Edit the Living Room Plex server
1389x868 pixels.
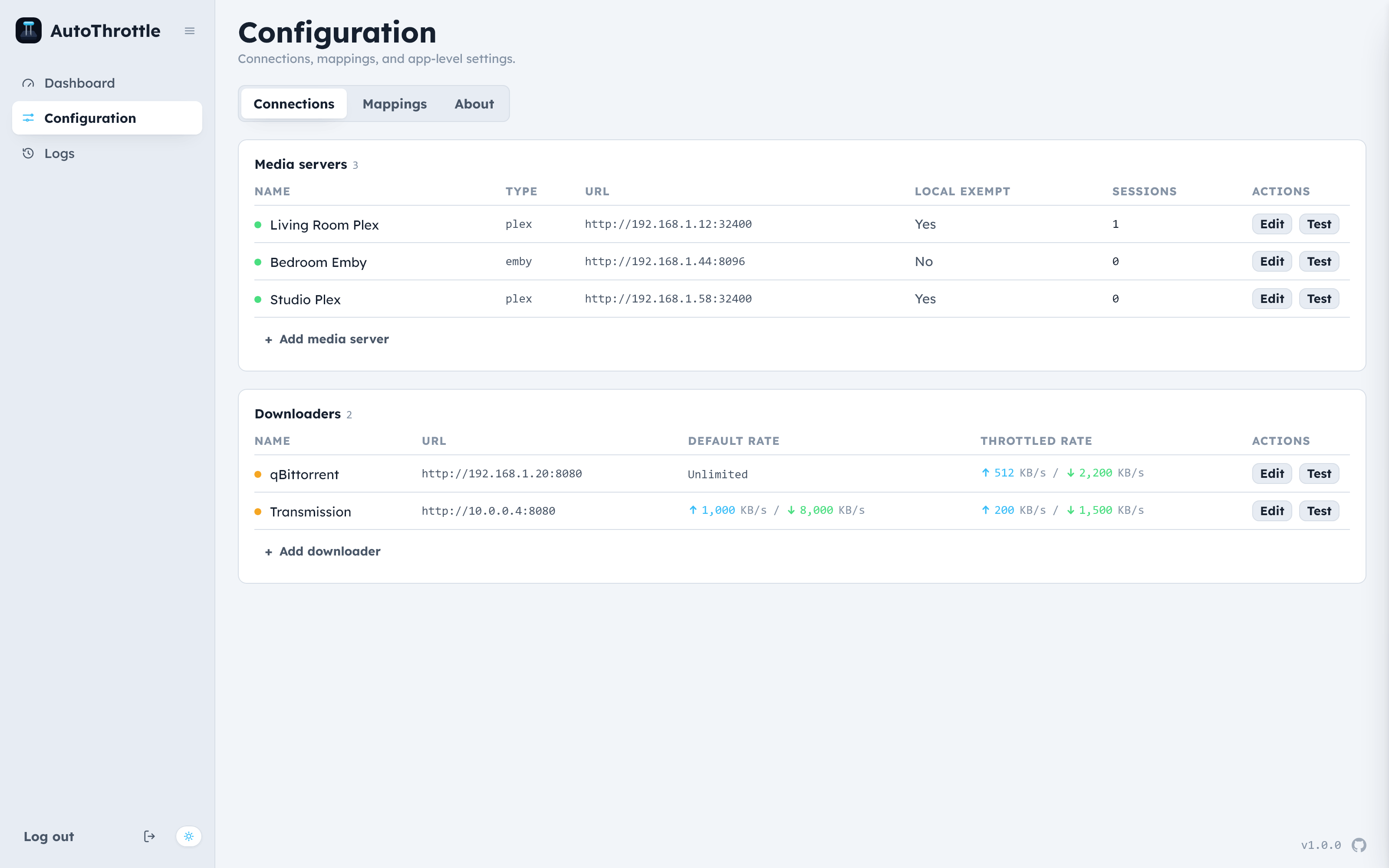click(x=1272, y=224)
